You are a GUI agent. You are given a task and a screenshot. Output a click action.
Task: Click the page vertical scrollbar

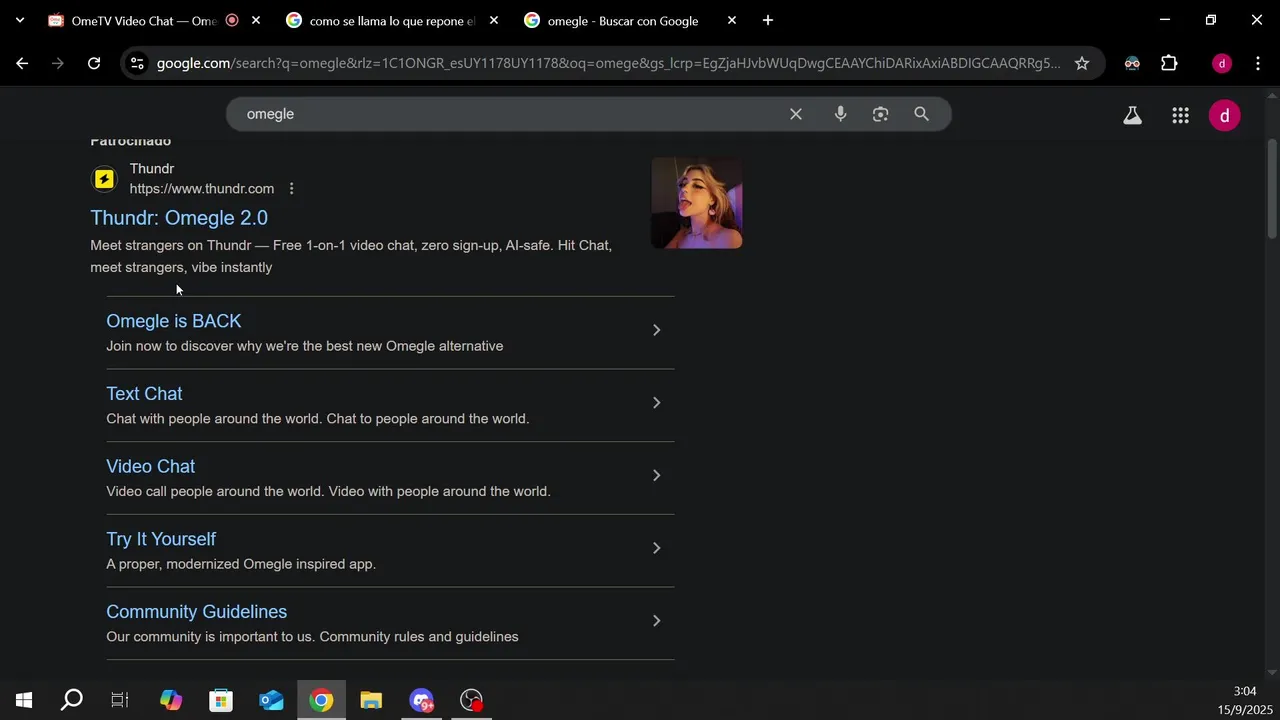pyautogui.click(x=1272, y=190)
